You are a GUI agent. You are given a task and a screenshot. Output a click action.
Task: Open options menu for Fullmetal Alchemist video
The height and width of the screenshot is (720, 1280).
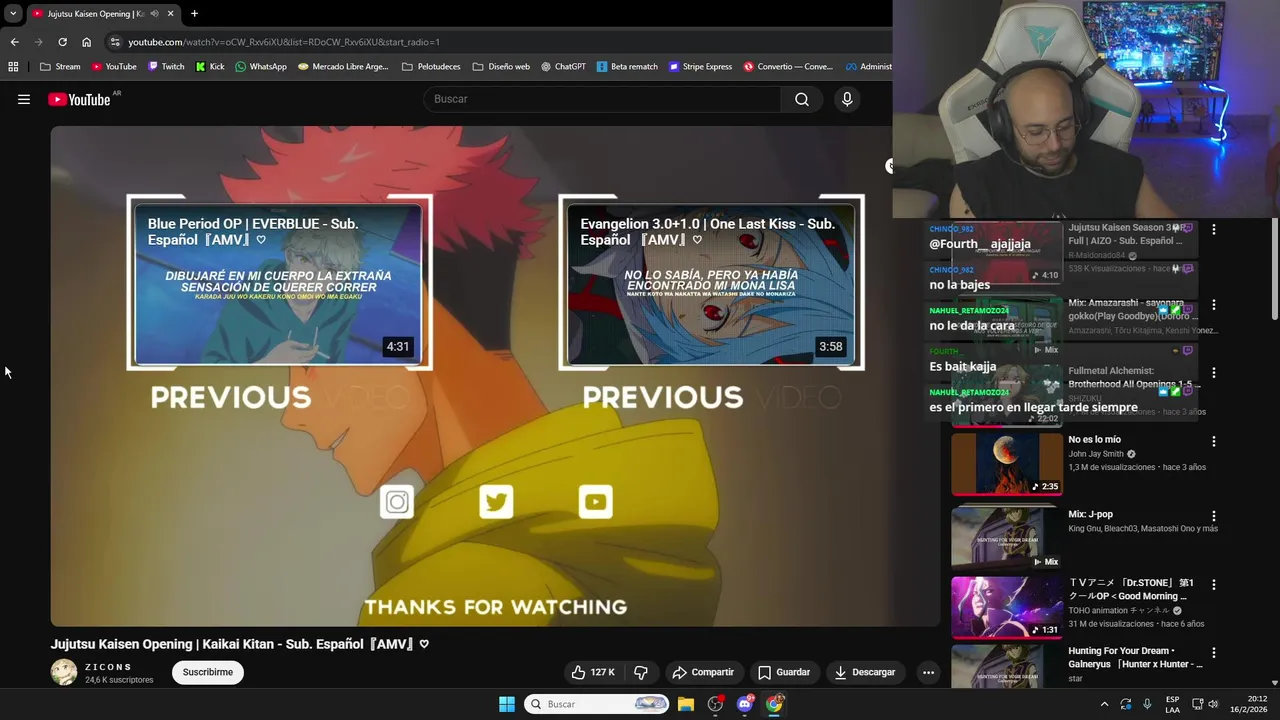coord(1214,373)
